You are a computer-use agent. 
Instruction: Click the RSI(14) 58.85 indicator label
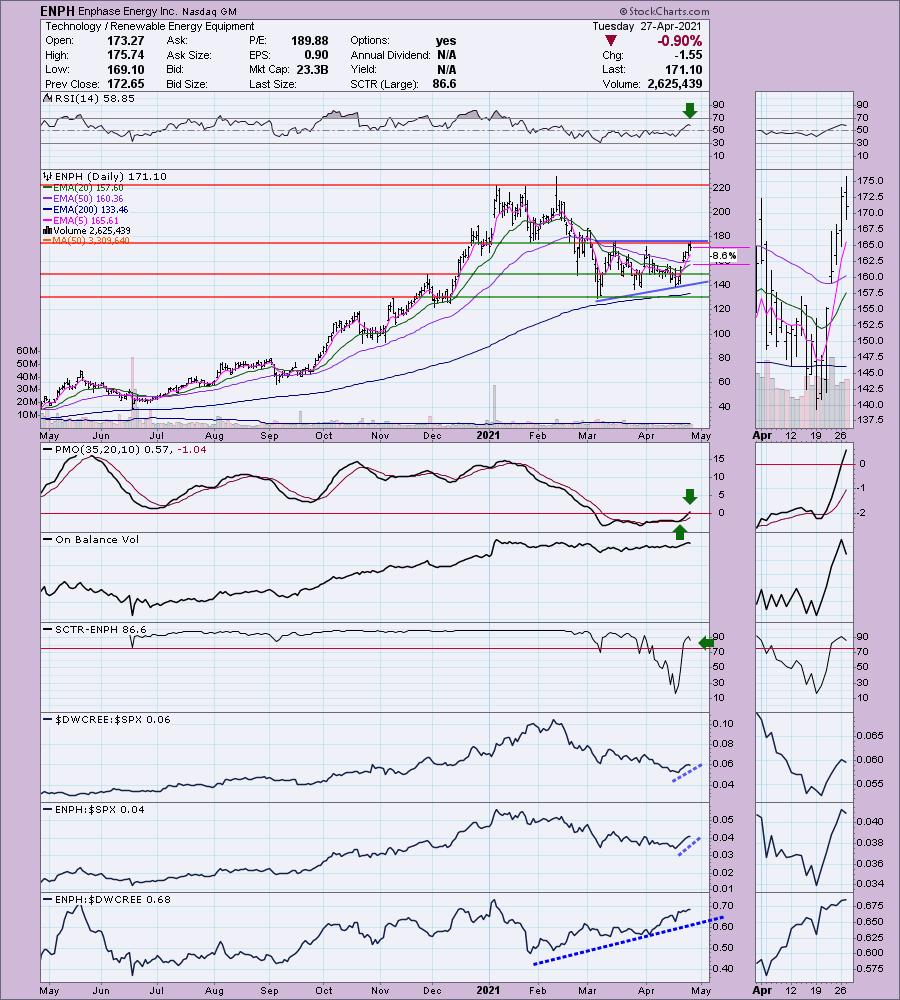click(94, 98)
